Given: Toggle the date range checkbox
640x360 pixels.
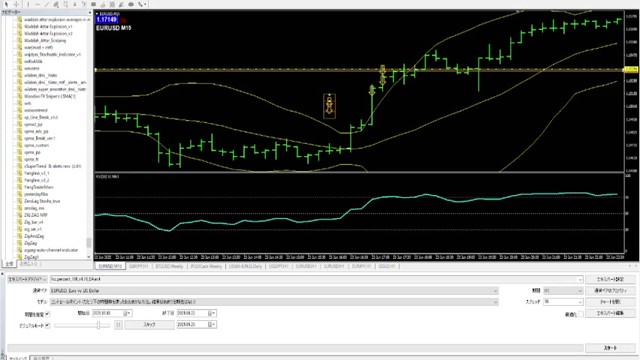Looking at the screenshot, I should [47, 314].
